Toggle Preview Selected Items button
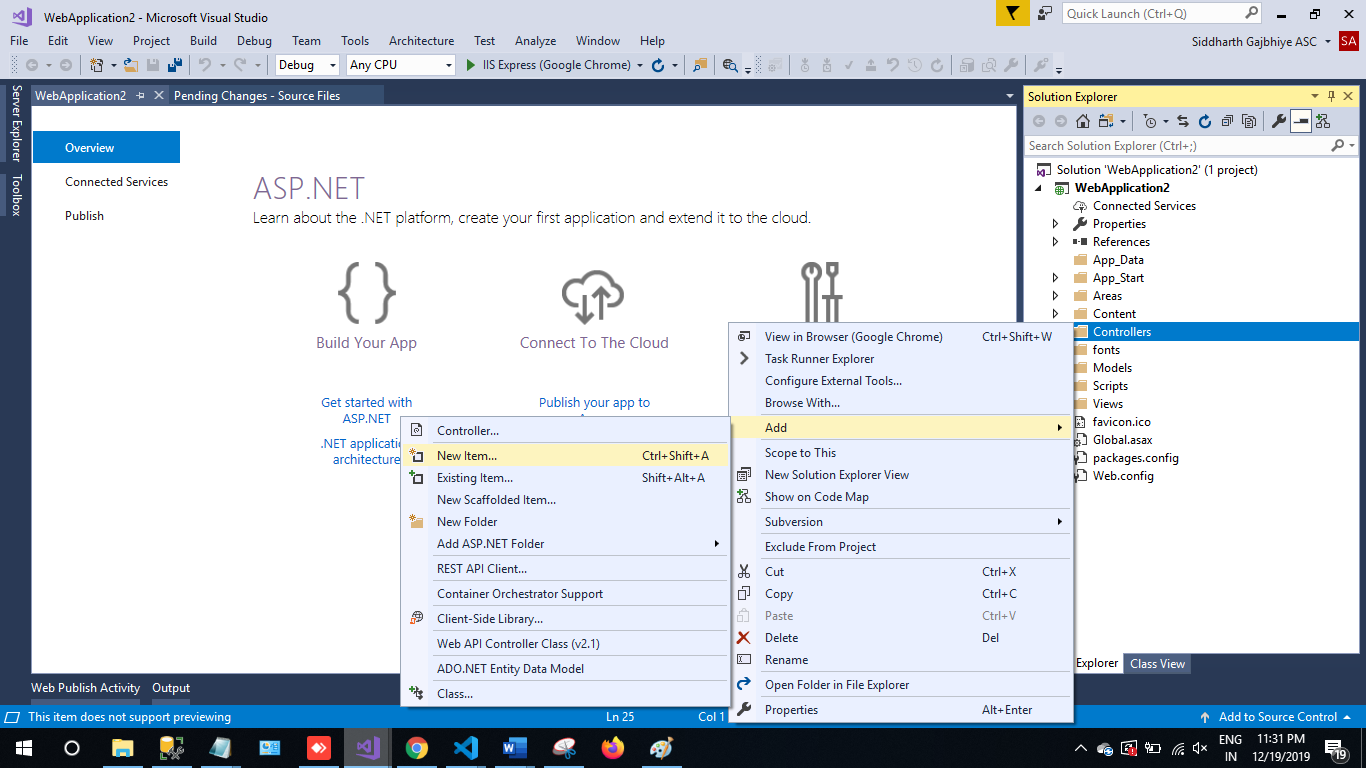The width and height of the screenshot is (1366, 768). [x=1301, y=121]
